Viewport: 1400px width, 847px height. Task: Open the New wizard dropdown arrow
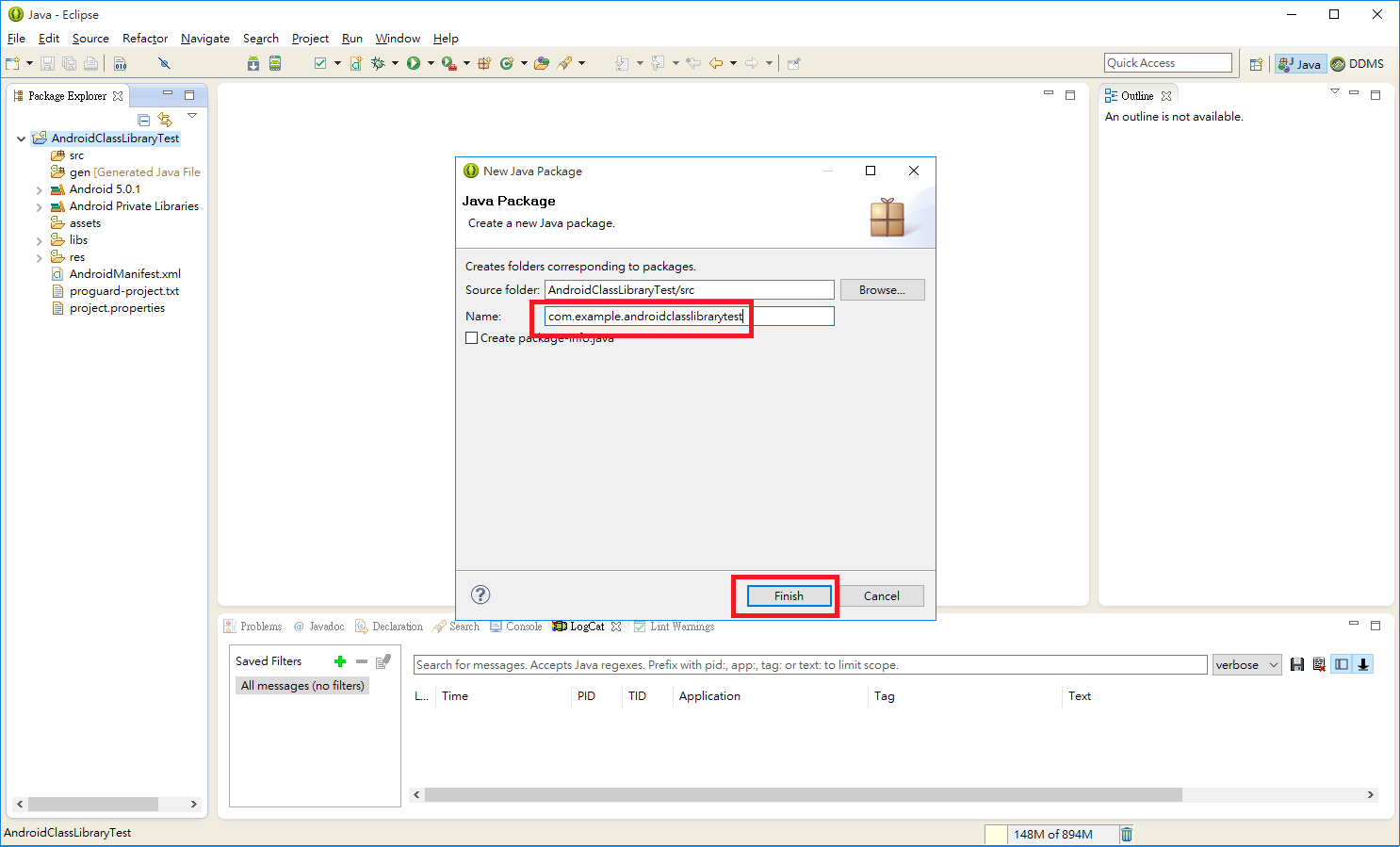(29, 63)
